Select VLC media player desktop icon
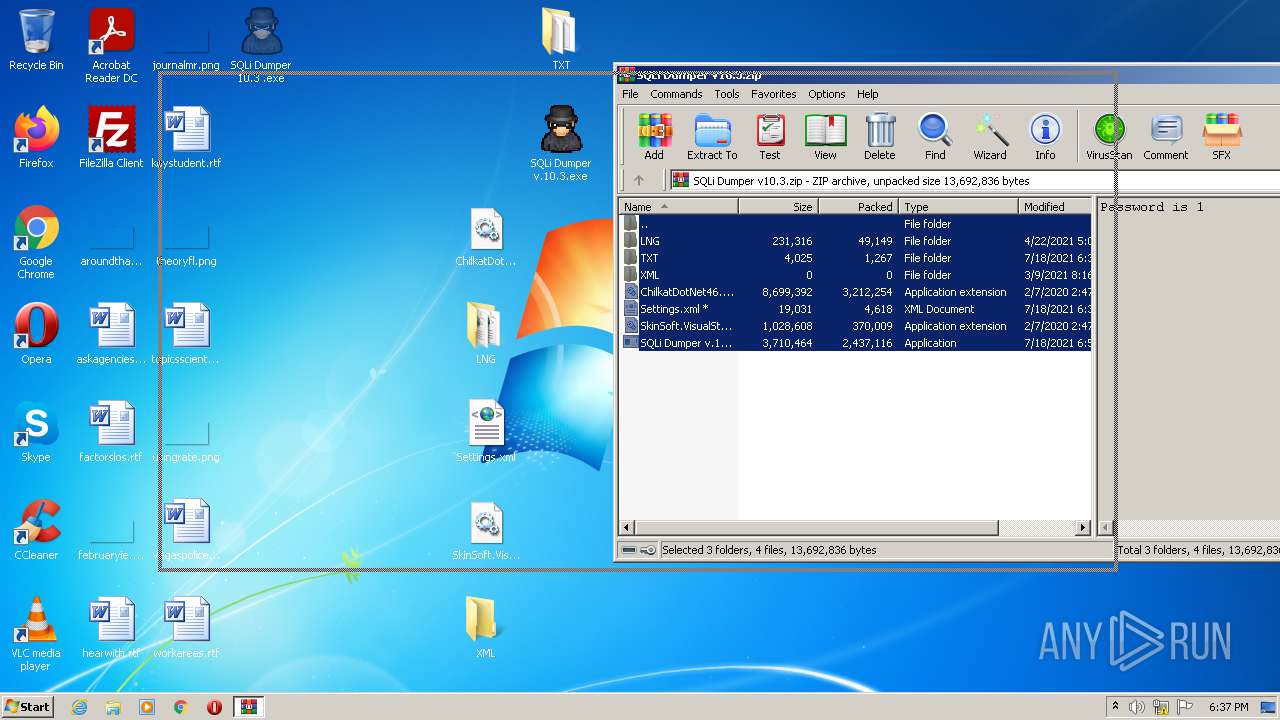 click(36, 635)
